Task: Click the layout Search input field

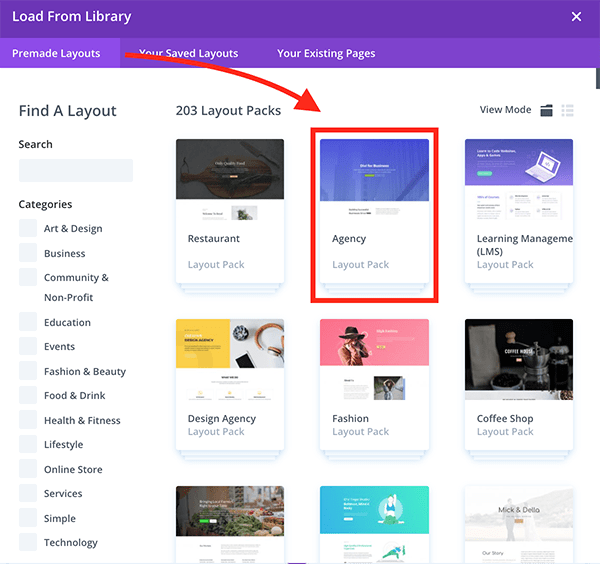Action: click(76, 170)
